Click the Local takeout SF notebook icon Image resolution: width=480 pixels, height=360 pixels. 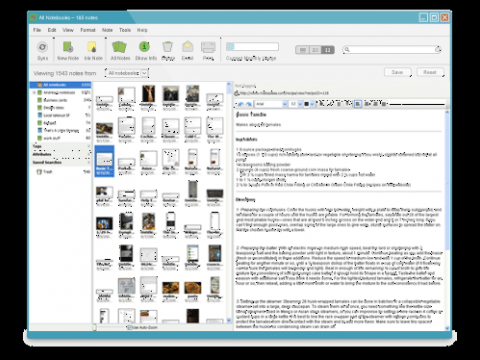(x=39, y=115)
